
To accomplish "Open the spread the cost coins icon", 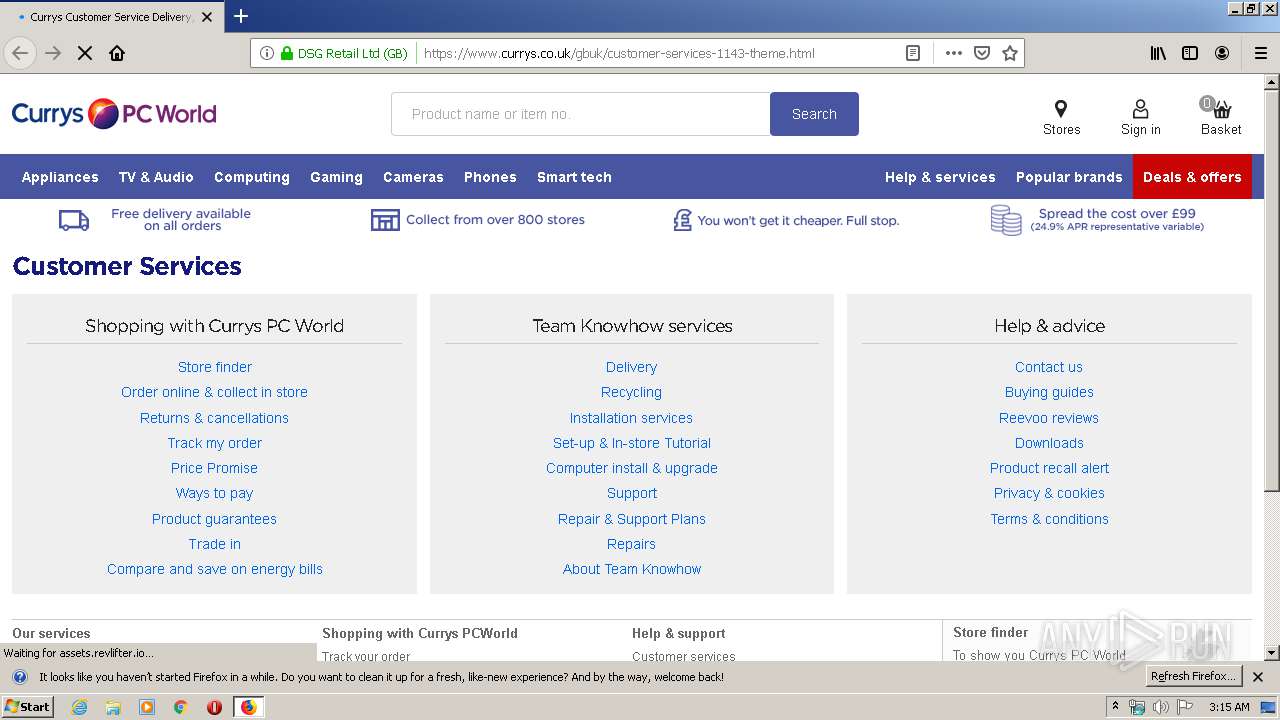I will pyautogui.click(x=1005, y=220).
